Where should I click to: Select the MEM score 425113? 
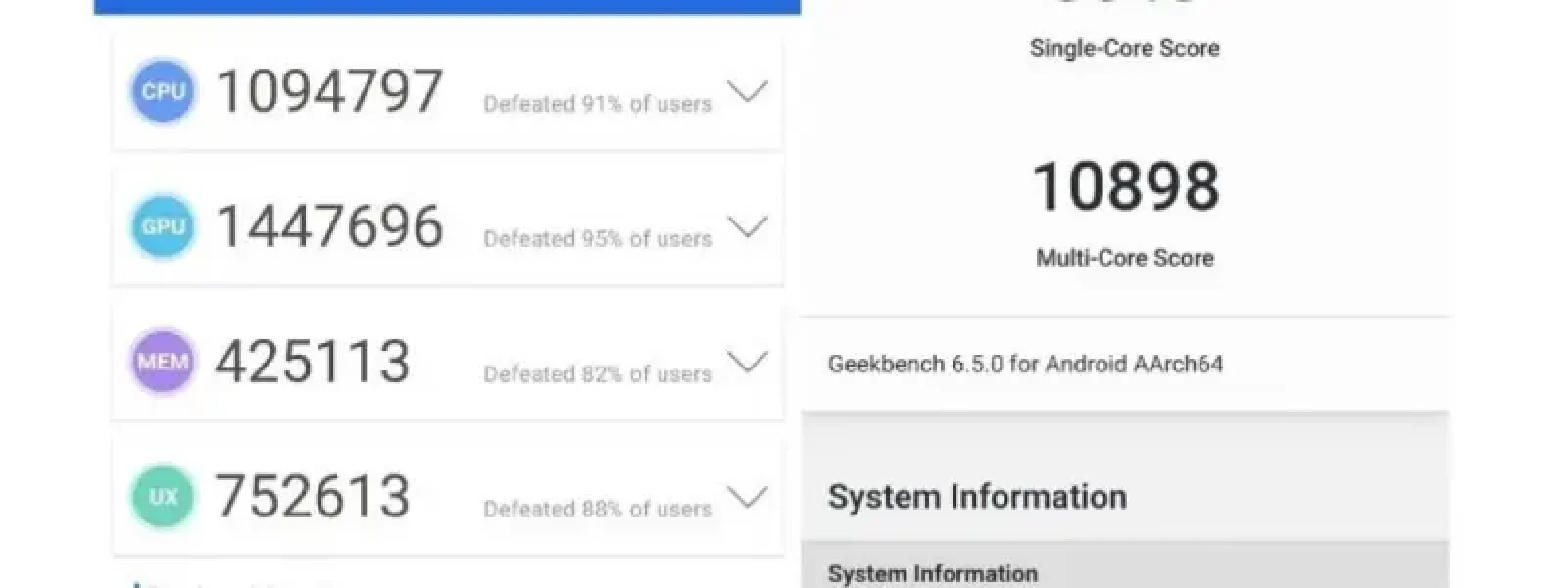click(312, 362)
